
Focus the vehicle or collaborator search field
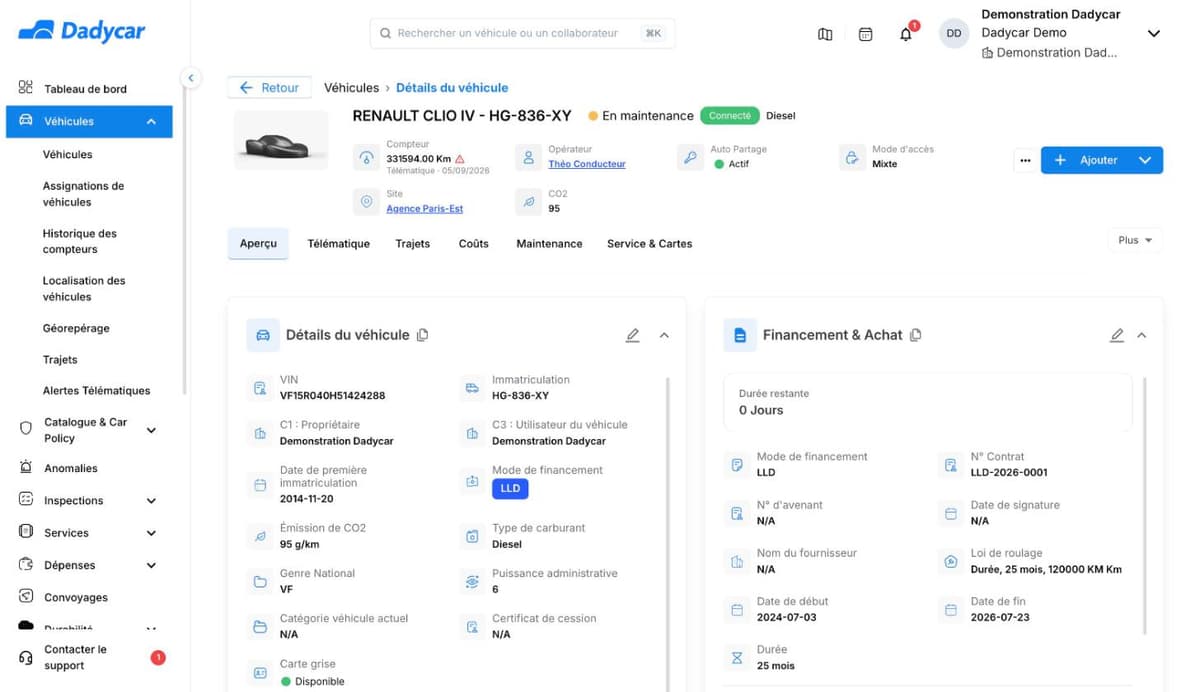pyautogui.click(x=523, y=33)
